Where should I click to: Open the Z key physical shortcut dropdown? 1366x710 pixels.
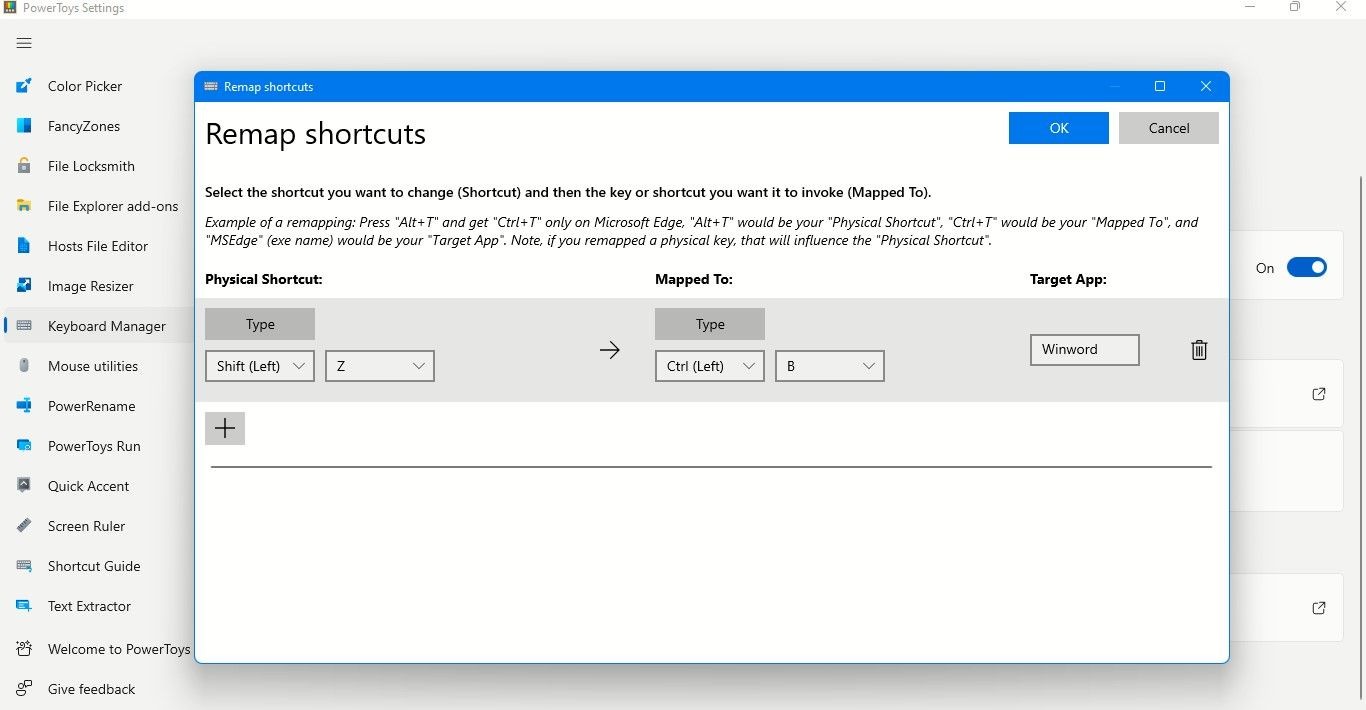tap(380, 366)
